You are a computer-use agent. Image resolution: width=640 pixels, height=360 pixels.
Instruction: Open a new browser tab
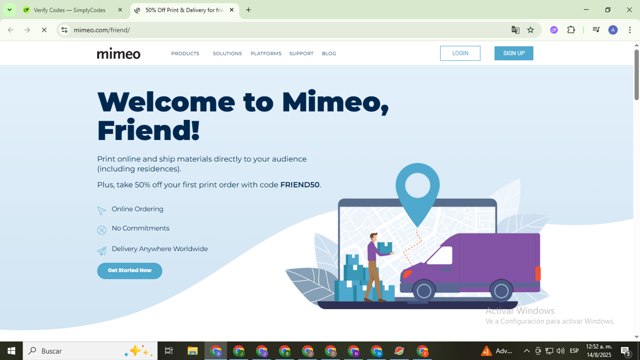(x=248, y=10)
